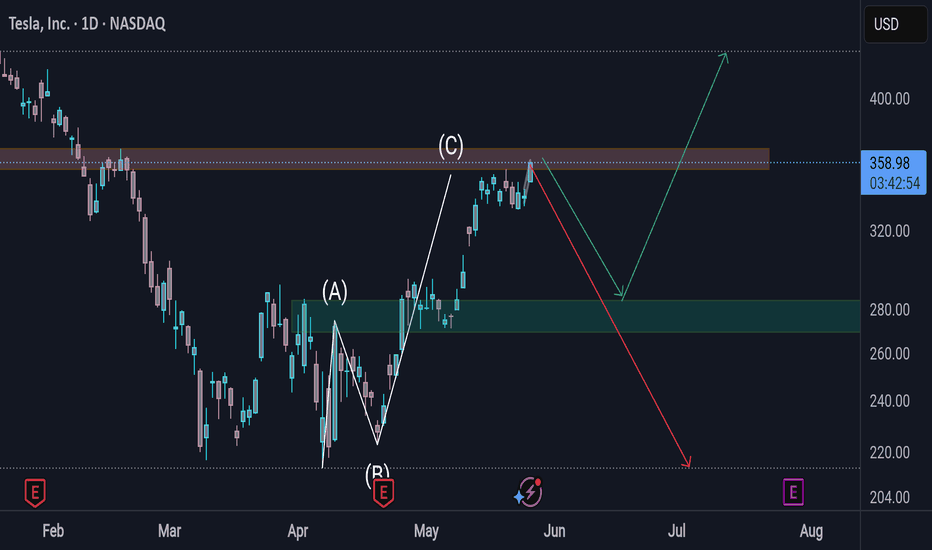Click the Mar label on time axis
This screenshot has height=550, width=932.
point(169,530)
